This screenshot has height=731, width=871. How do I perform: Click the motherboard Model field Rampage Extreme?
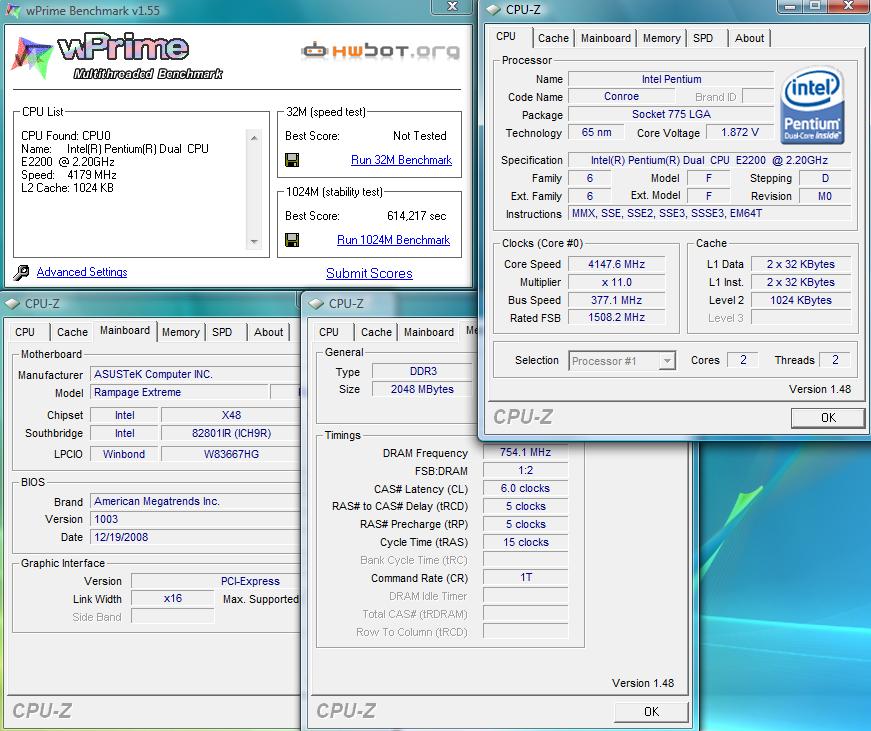click(x=179, y=393)
